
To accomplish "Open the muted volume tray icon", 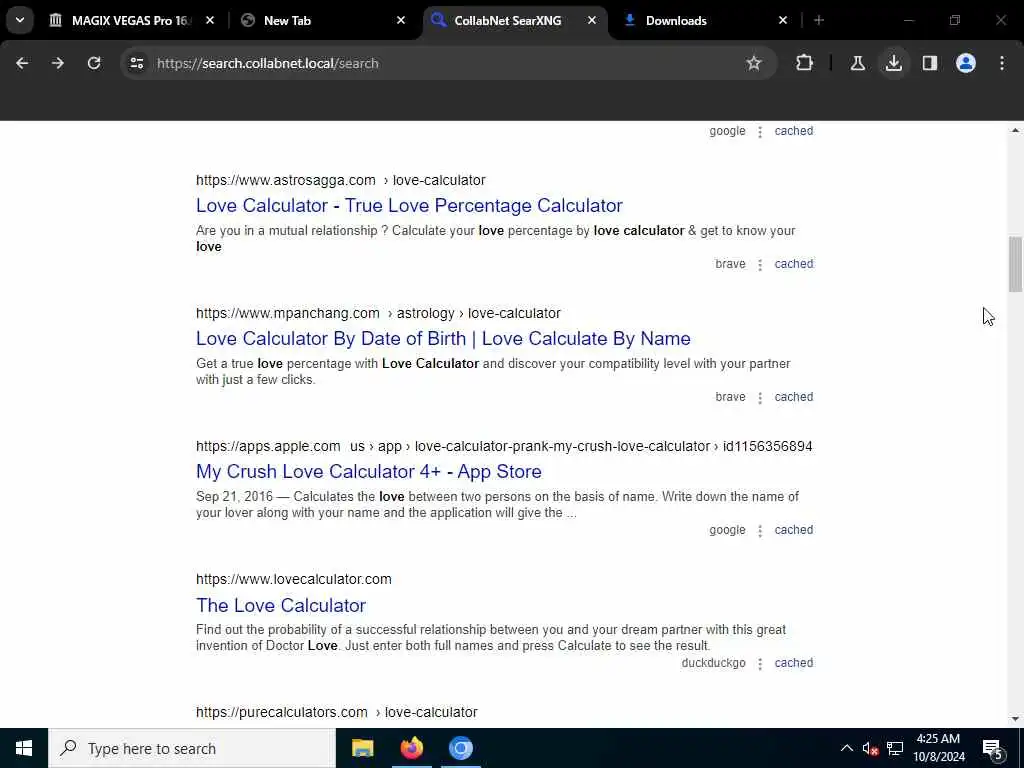I will (x=870, y=748).
